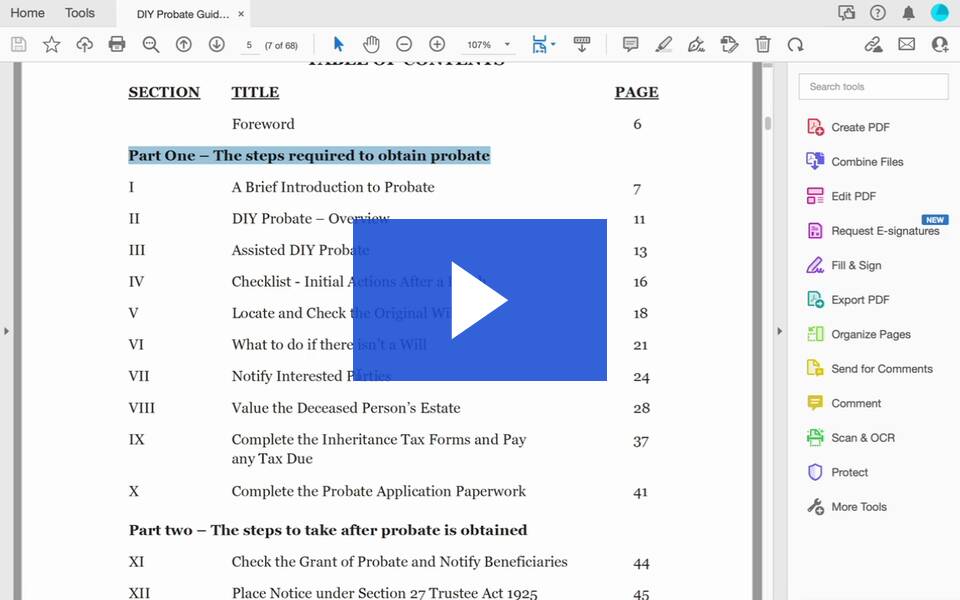Click 'Value the Deceased Person's Estate' entry
960x600 pixels.
(346, 408)
